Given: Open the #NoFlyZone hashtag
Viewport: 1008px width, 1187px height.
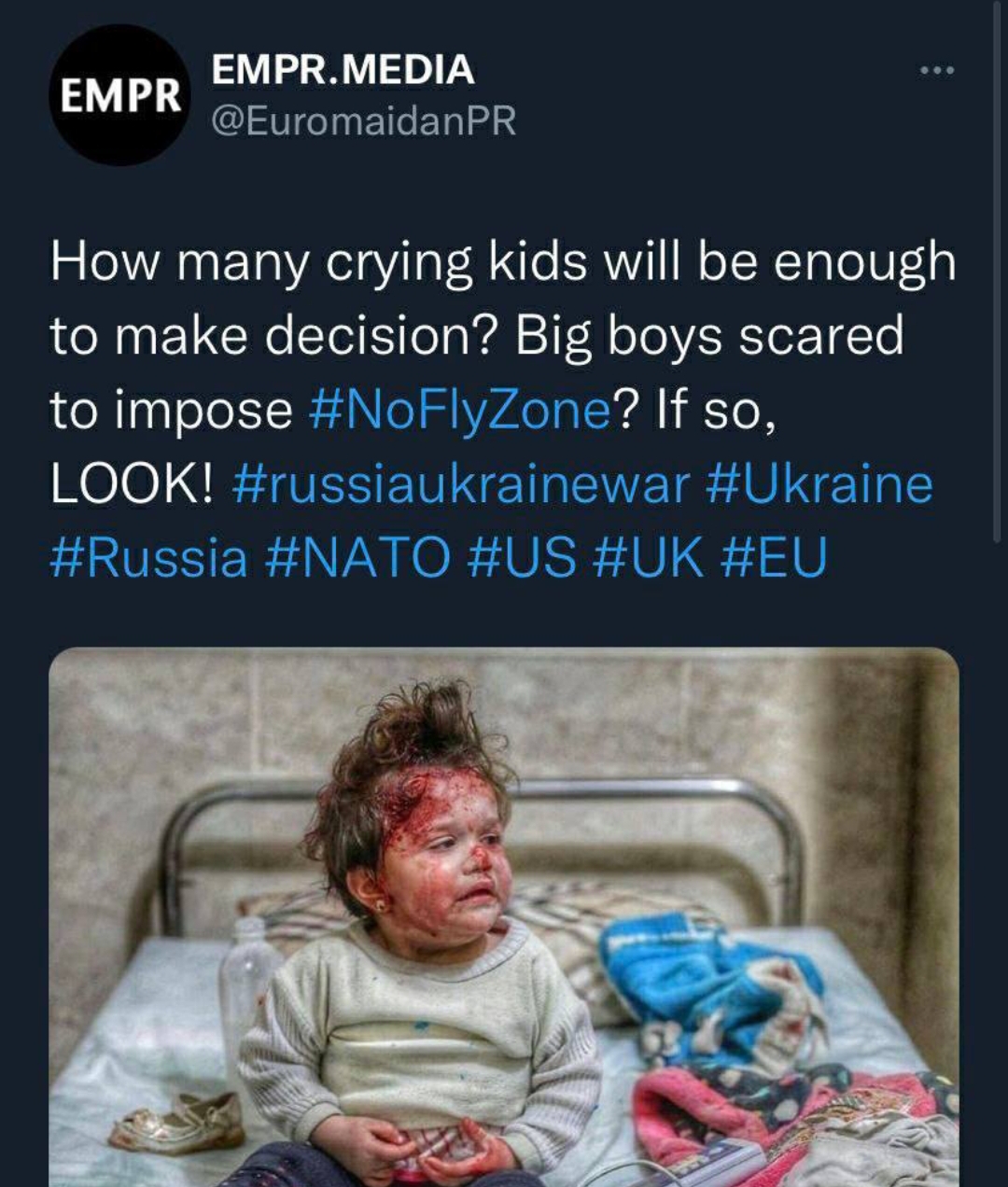Looking at the screenshot, I should coord(459,410).
